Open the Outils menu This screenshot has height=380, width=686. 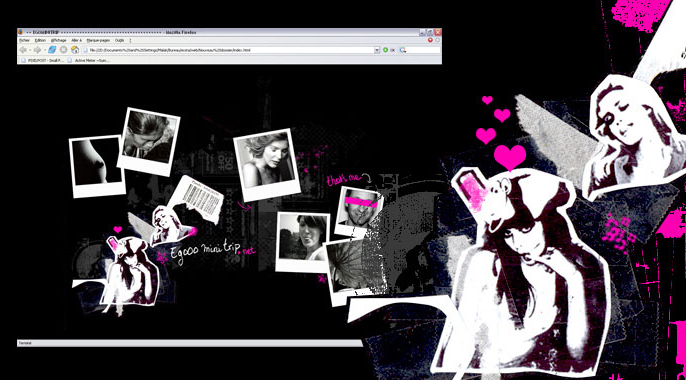point(119,40)
